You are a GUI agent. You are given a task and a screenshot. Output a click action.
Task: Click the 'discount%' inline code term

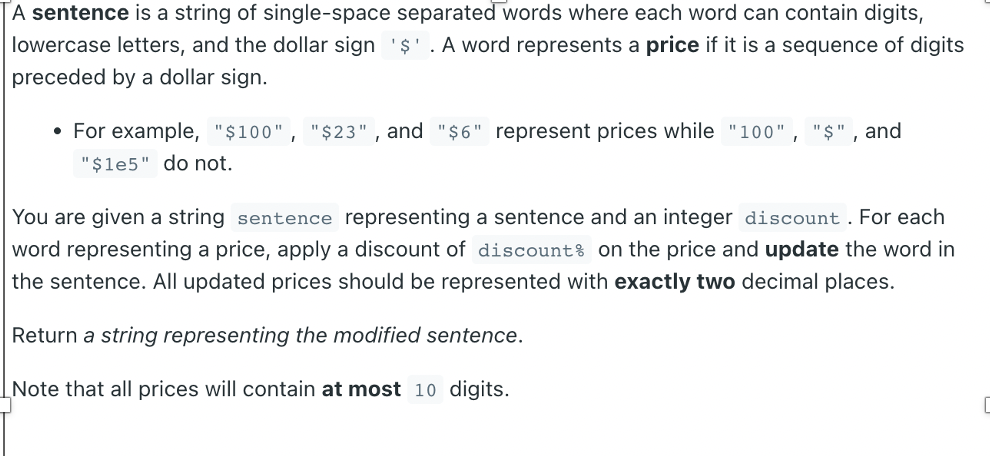tap(532, 249)
